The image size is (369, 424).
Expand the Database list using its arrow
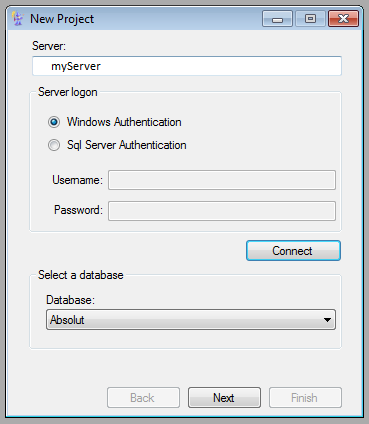pos(327,320)
